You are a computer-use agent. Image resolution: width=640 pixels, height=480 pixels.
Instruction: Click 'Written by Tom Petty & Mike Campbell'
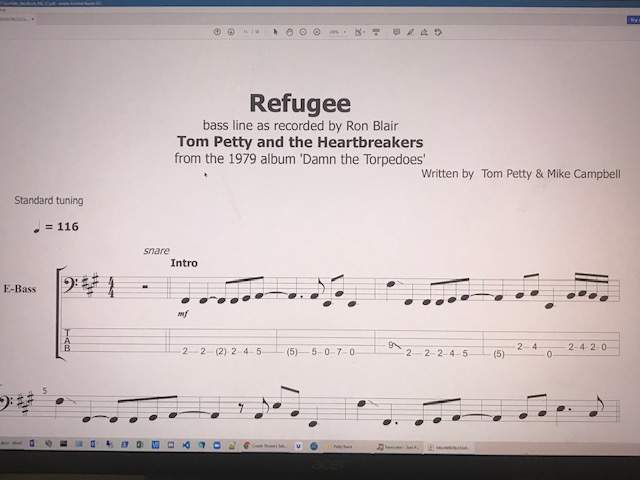pyautogui.click(x=521, y=174)
